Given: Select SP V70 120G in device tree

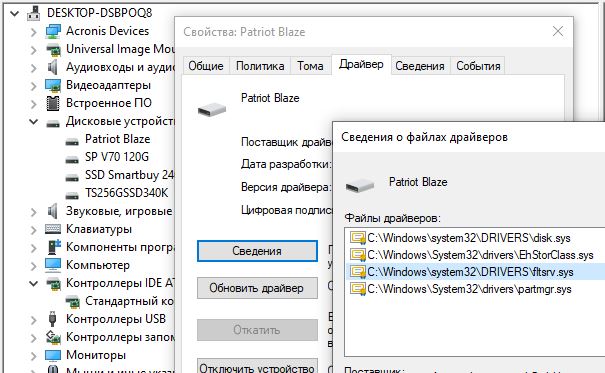Looking at the screenshot, I should coord(117,157).
